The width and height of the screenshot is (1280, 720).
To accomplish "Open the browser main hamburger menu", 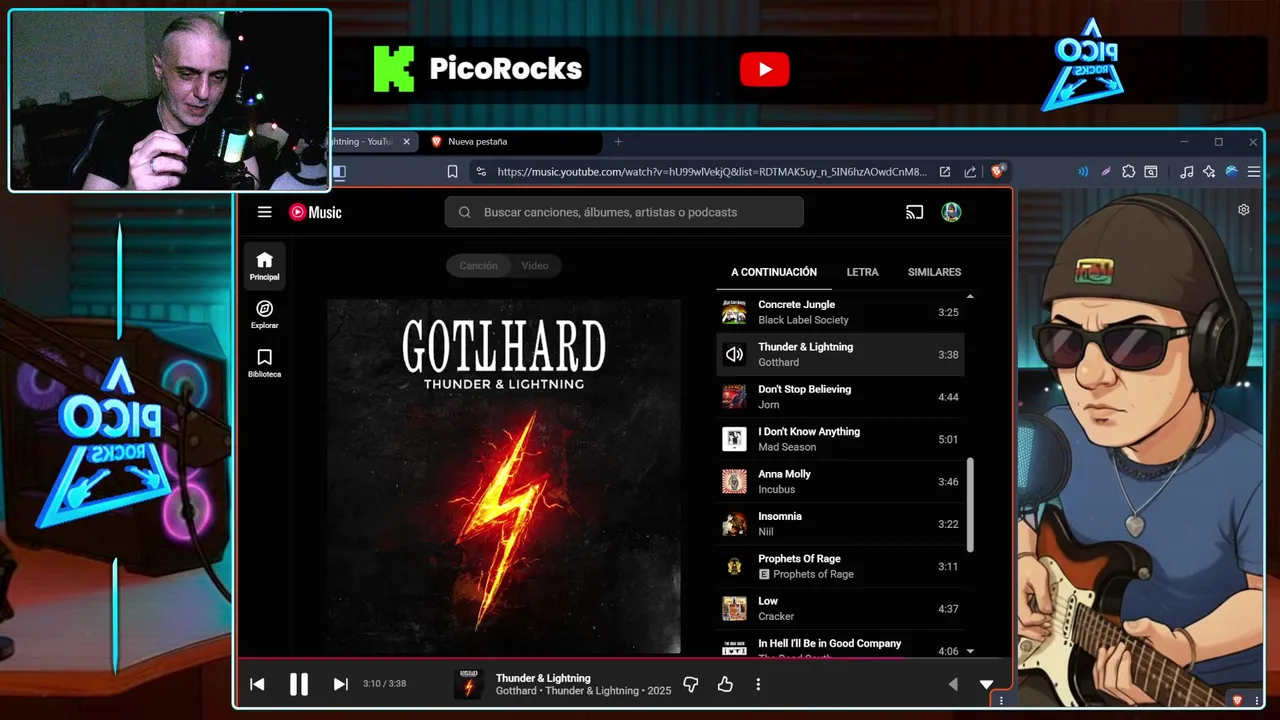I will coord(1253,172).
